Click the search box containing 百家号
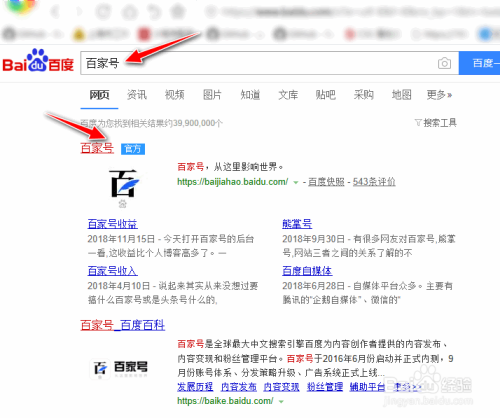The height and width of the screenshot is (418, 500). tap(269, 63)
